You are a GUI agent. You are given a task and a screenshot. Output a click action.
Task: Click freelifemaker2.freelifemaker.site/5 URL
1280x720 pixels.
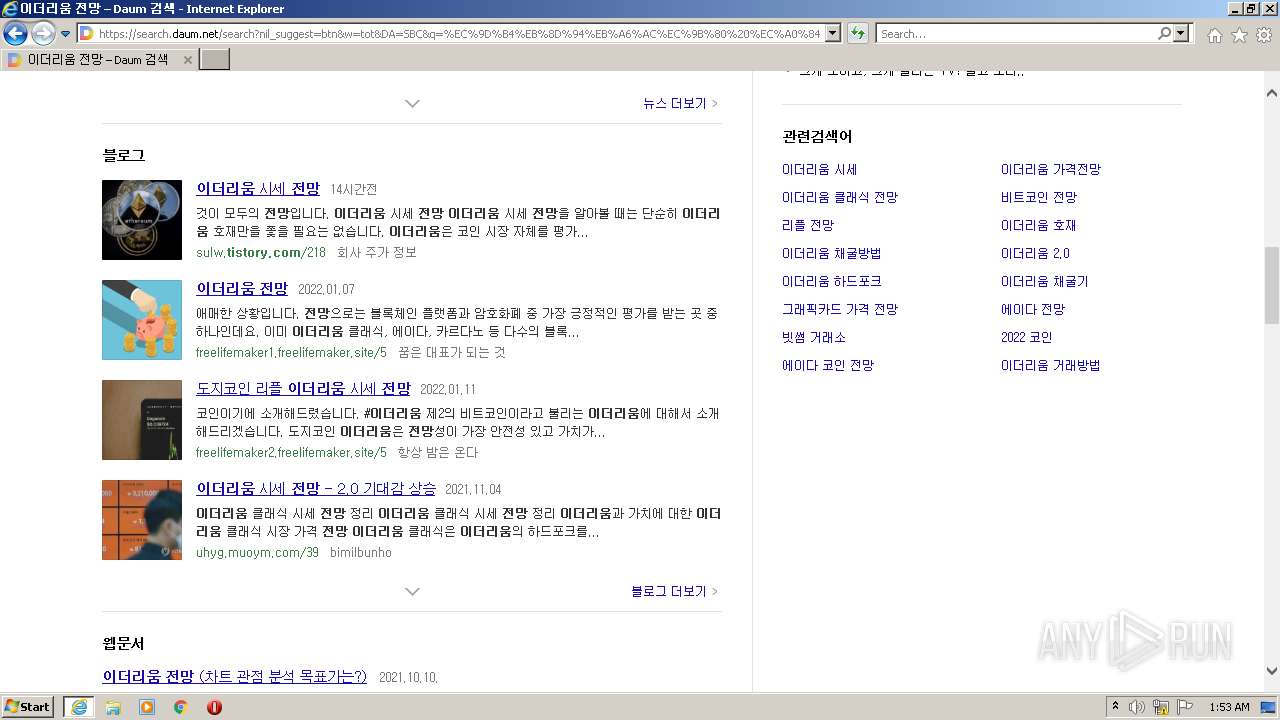click(291, 453)
